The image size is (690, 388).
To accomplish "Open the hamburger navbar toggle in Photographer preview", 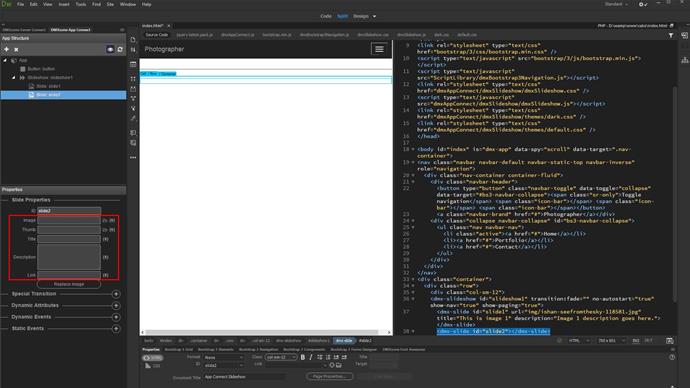I will pos(379,49).
